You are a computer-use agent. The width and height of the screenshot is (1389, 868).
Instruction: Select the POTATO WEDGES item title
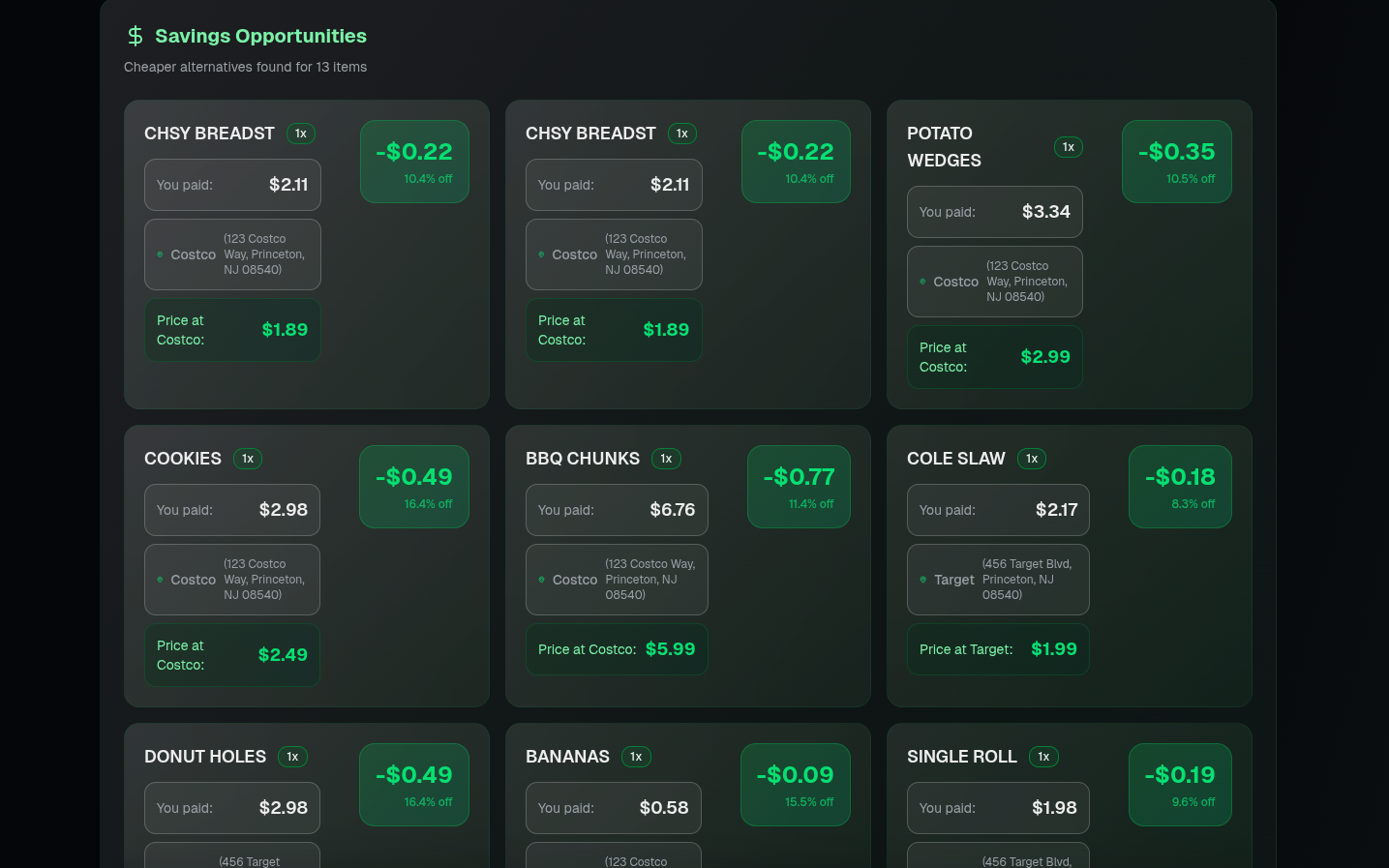click(x=944, y=147)
